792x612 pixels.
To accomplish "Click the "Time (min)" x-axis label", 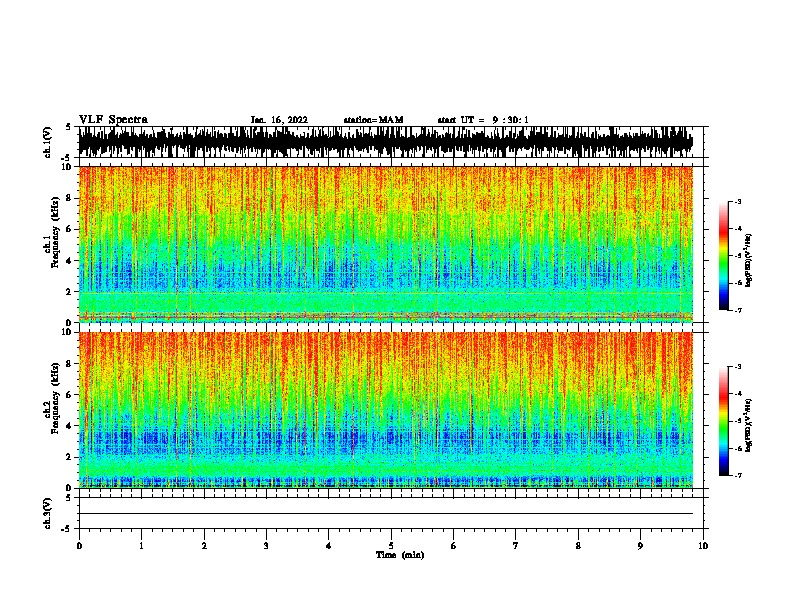I will (400, 555).
